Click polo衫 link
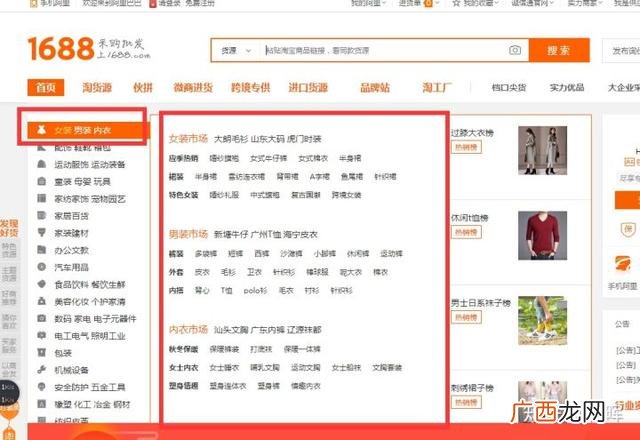This screenshot has height=440, width=640. pyautogui.click(x=256, y=291)
